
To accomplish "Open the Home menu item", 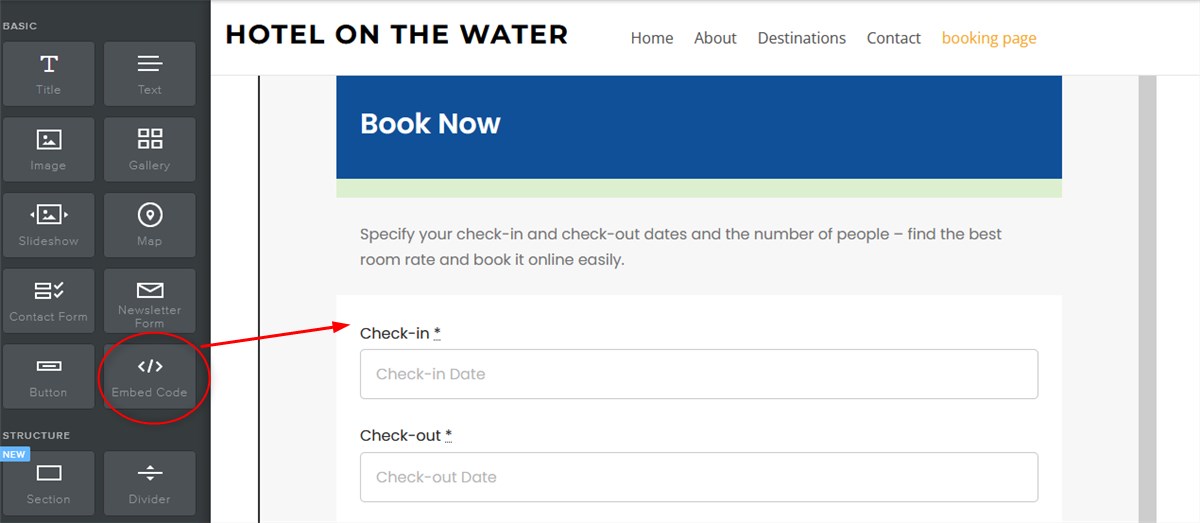I will pos(652,38).
